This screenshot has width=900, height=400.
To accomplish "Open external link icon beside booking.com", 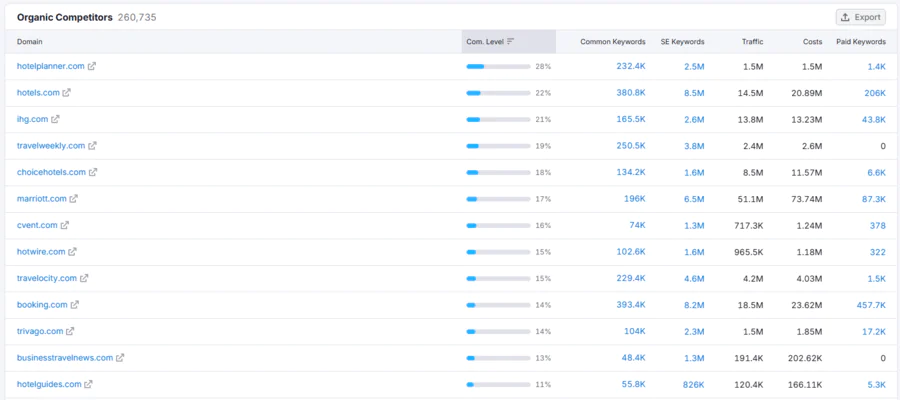I will [x=75, y=305].
